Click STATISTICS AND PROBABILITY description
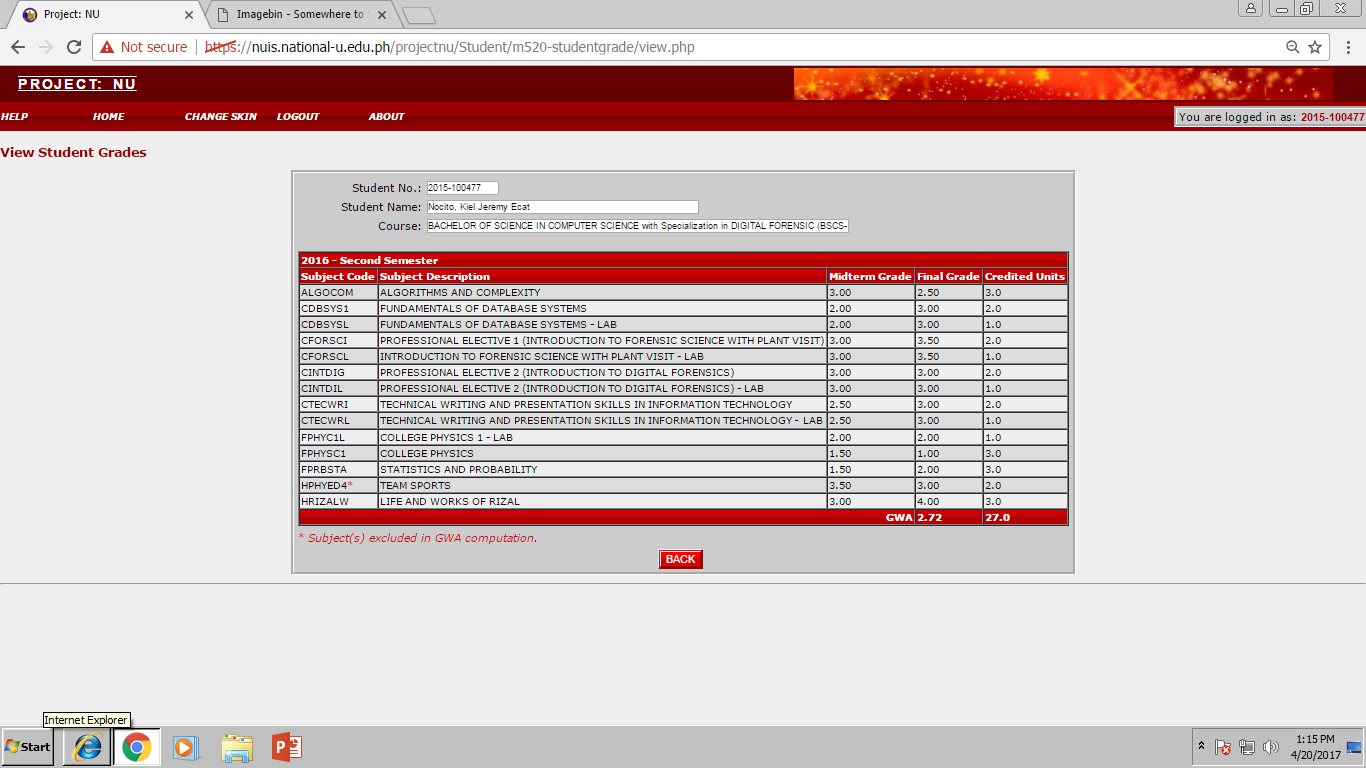This screenshot has height=768, width=1366. [x=459, y=469]
